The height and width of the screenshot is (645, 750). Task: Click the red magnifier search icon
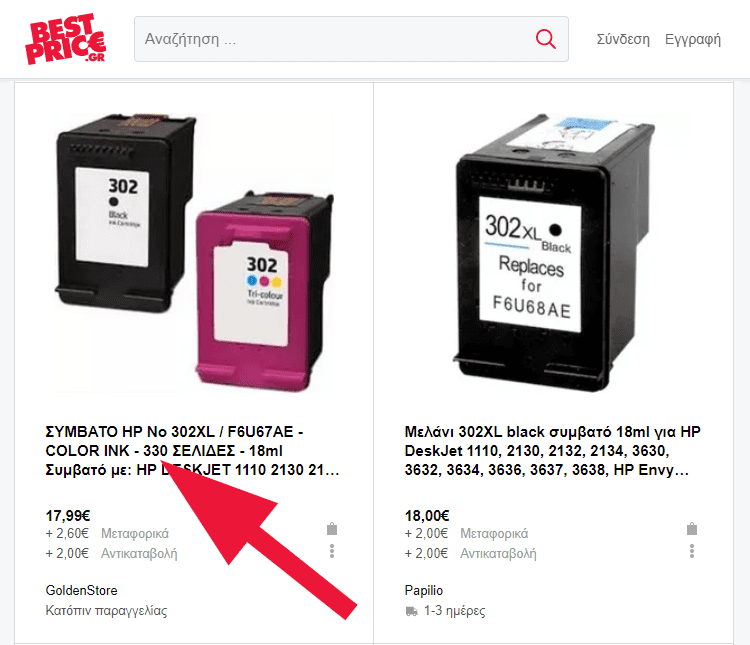(x=545, y=39)
